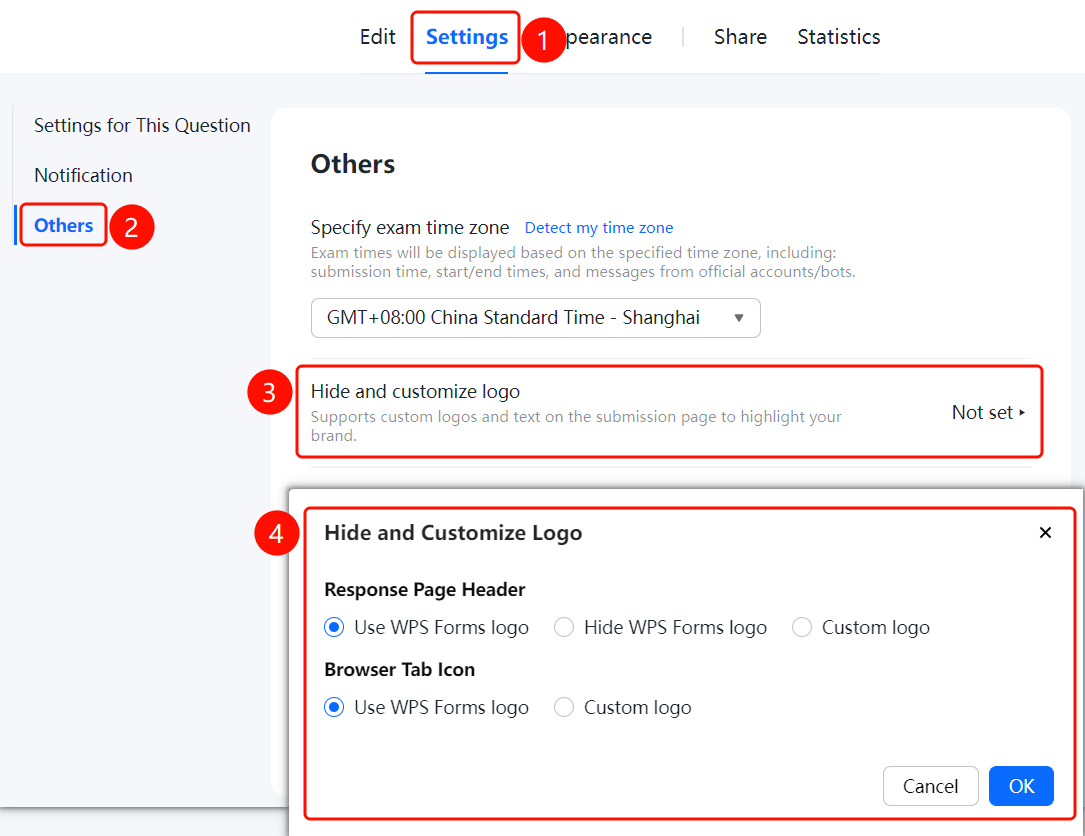
Task: Open the Edit tab
Action: click(377, 37)
